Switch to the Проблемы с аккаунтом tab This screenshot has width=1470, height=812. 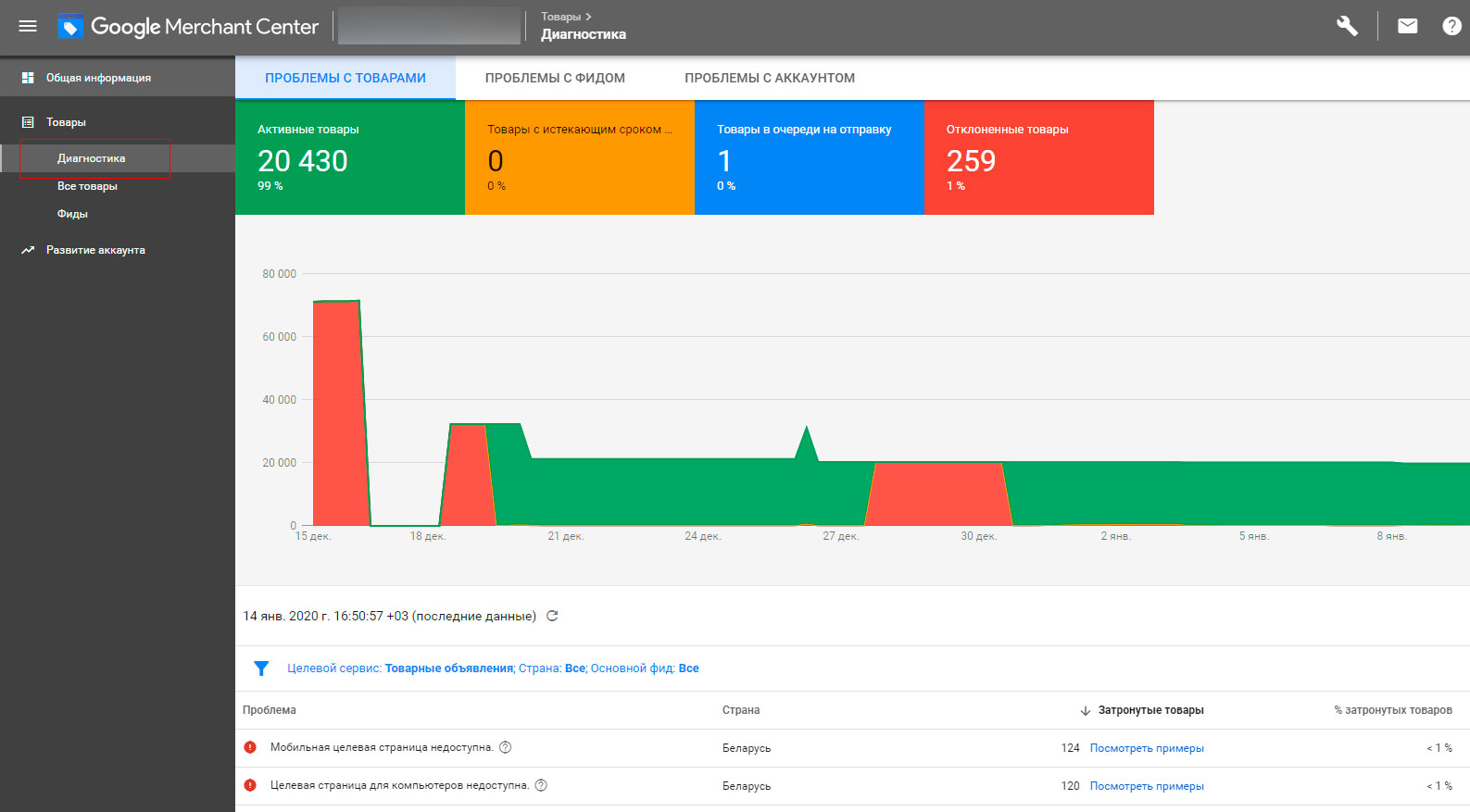[769, 78]
